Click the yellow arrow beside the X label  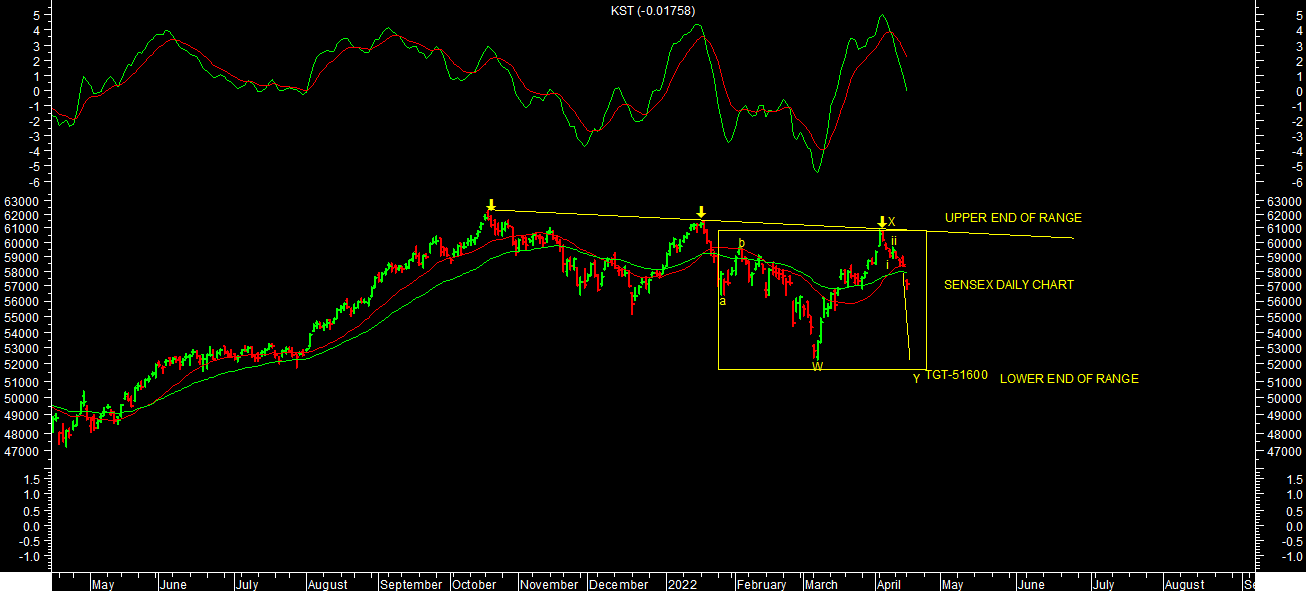click(x=881, y=222)
